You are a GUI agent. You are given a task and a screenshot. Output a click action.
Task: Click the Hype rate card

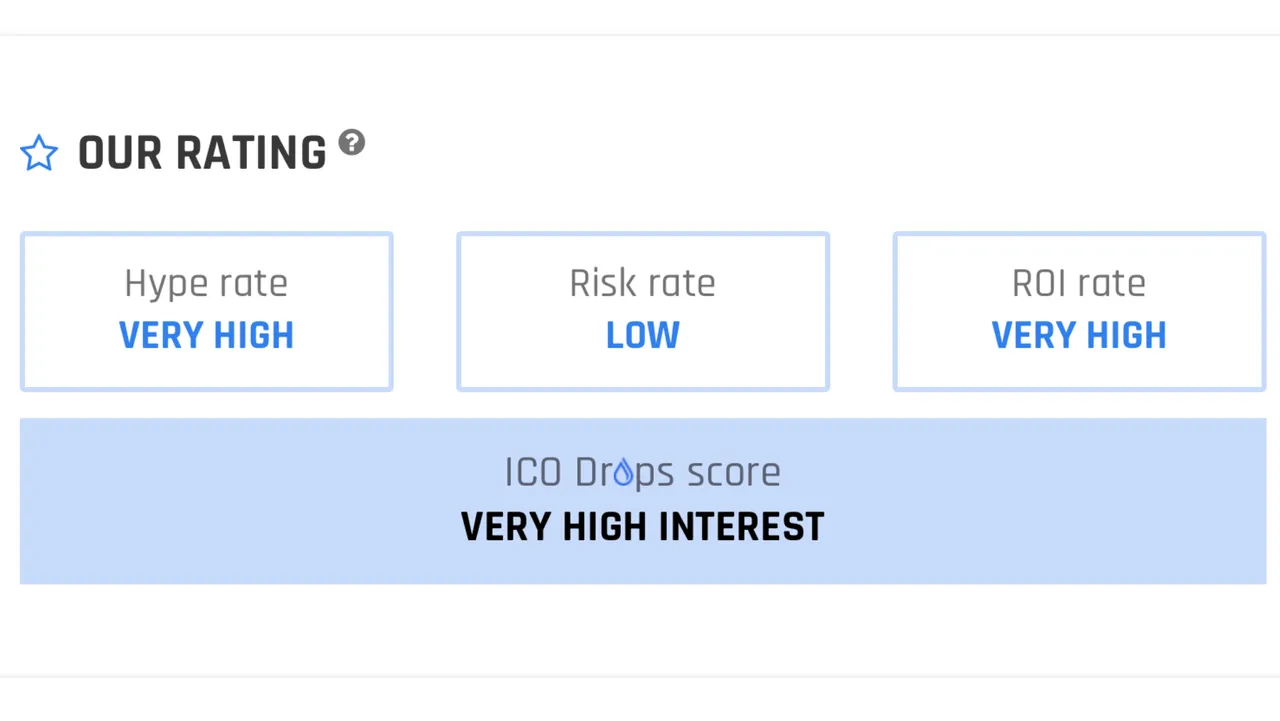207,312
